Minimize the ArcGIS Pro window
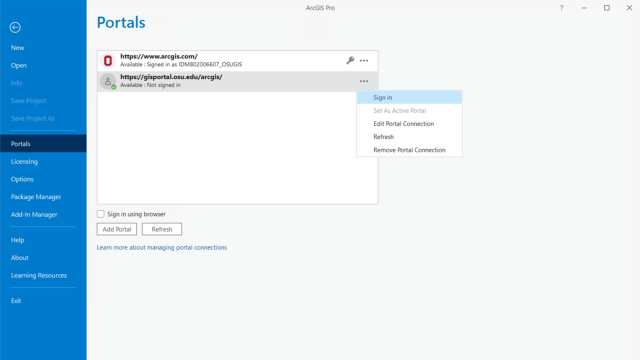 coord(584,8)
